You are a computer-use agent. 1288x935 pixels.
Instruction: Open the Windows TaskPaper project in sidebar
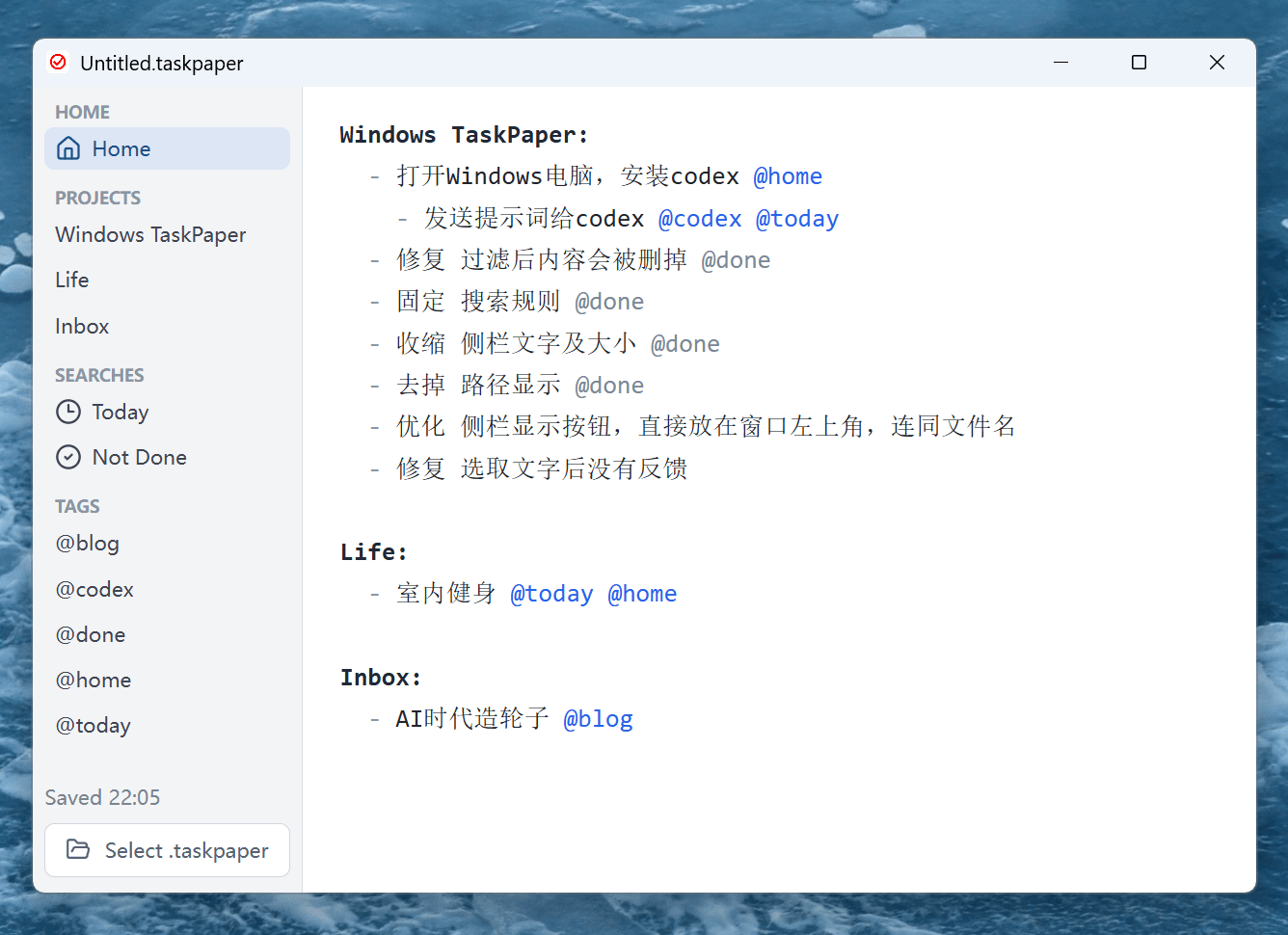point(150,234)
